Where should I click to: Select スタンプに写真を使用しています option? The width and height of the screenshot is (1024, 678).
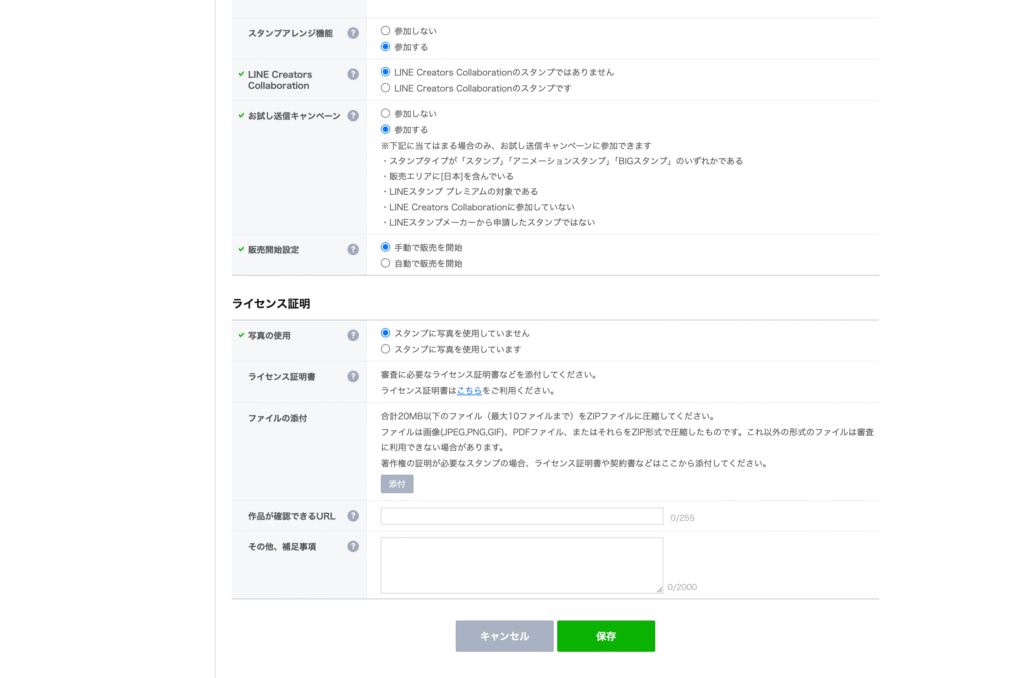[x=383, y=349]
